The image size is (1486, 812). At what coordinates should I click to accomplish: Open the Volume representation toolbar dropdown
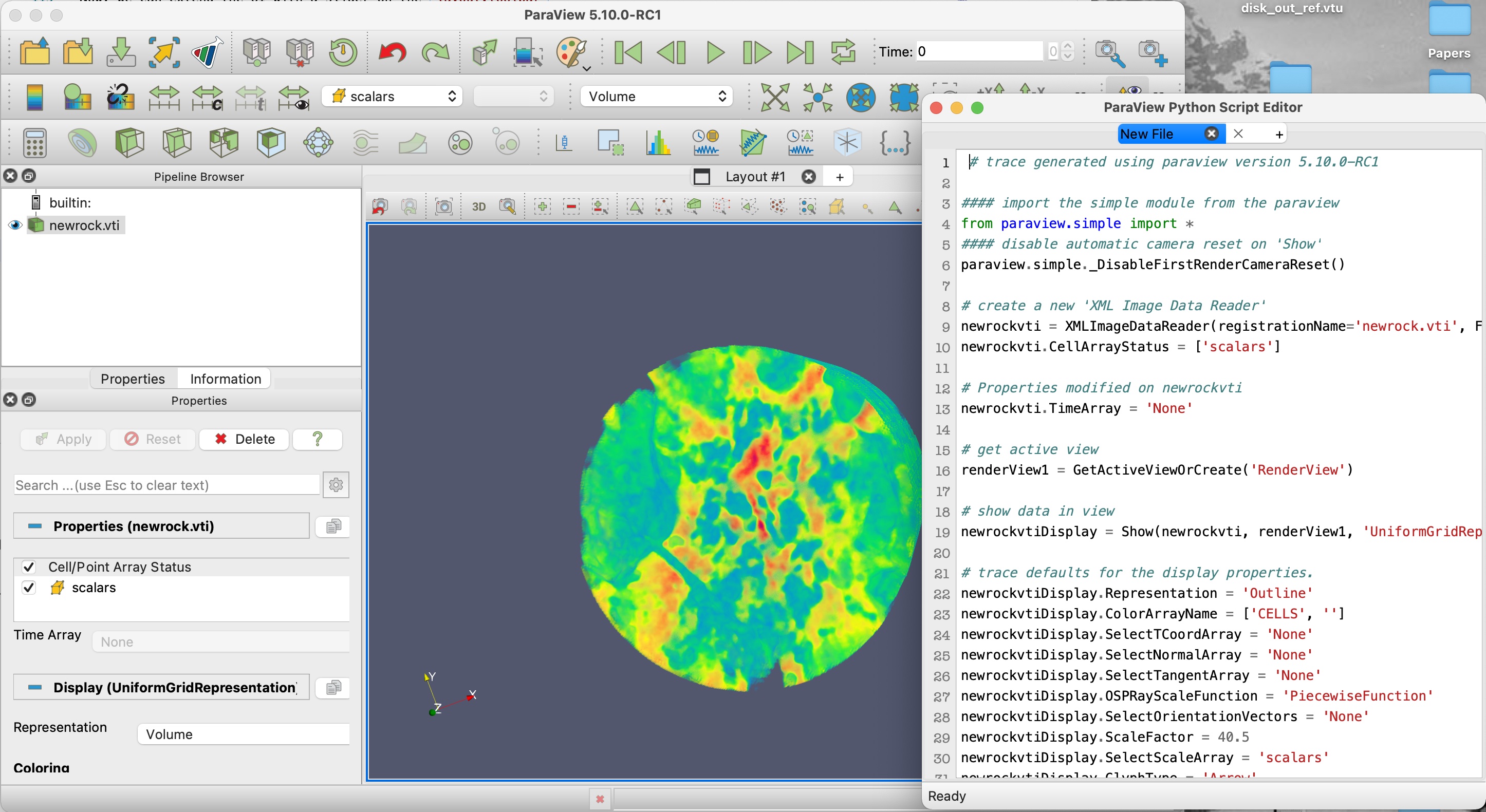point(656,97)
